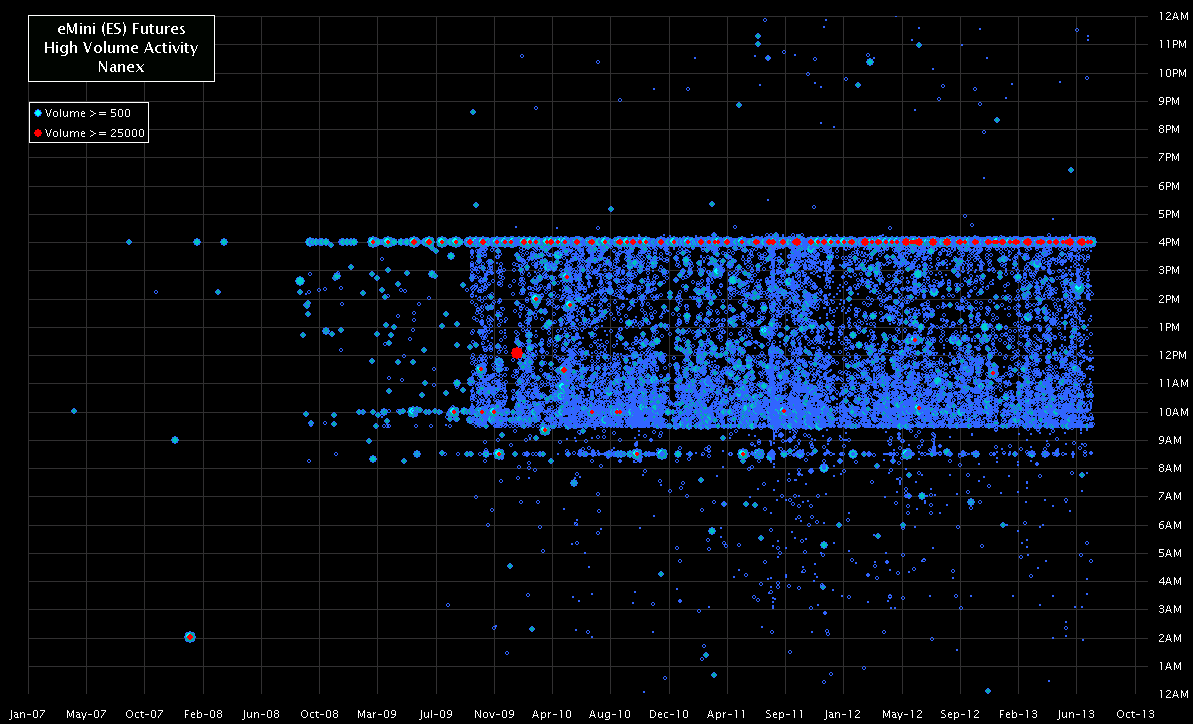Screen dimensions: 1193x724
Task: Click the 'Sep-11' x-axis label
Action: tap(786, 715)
